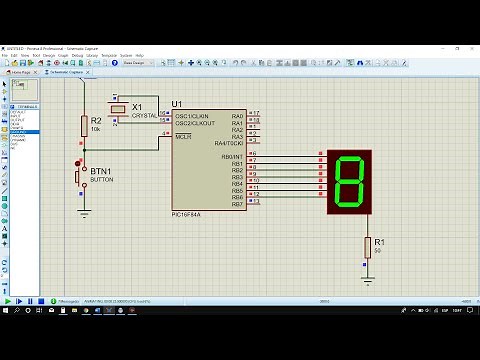Image resolution: width=480 pixels, height=360 pixels.
Task: Open the Task View taskbar icon
Action: 39,310
